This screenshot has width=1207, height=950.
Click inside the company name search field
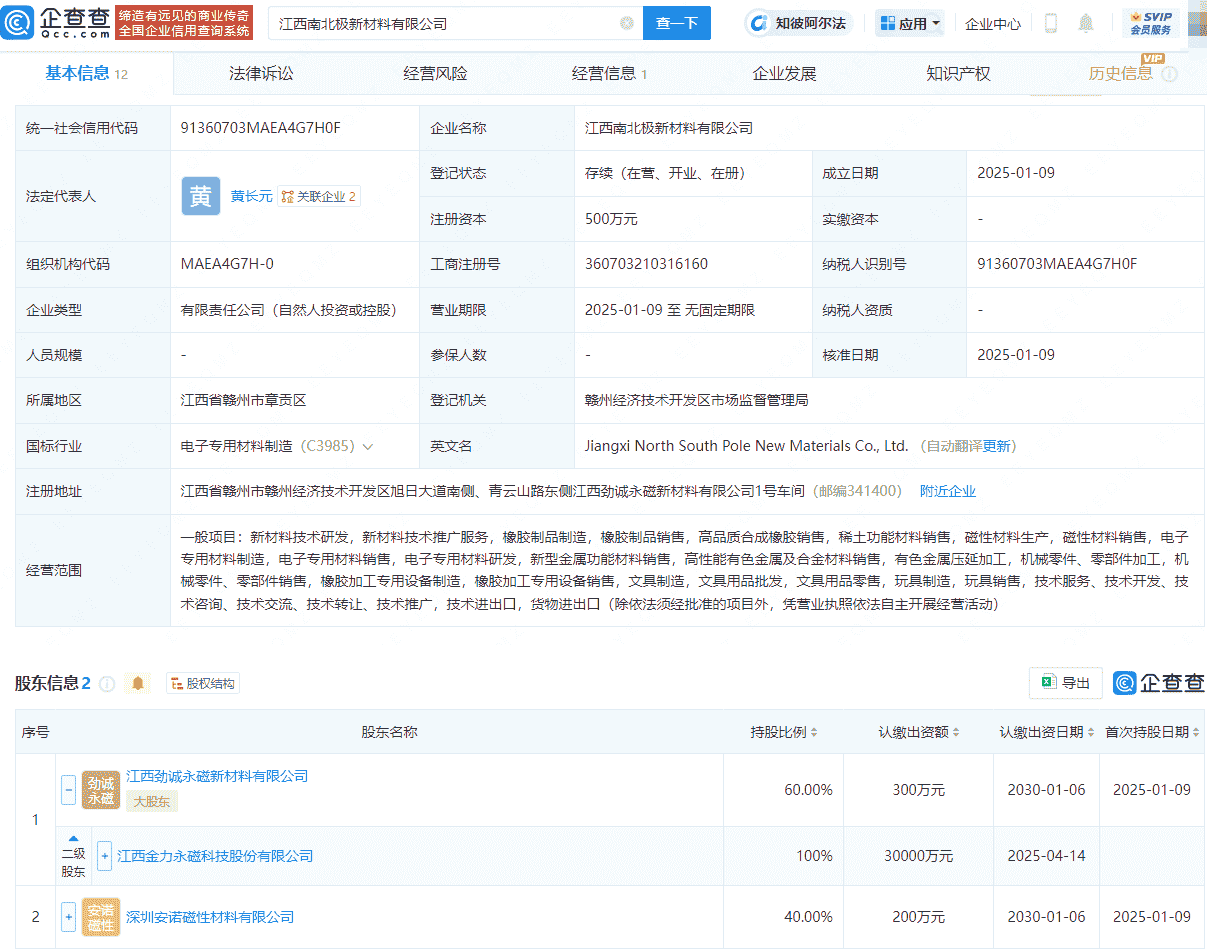[450, 22]
